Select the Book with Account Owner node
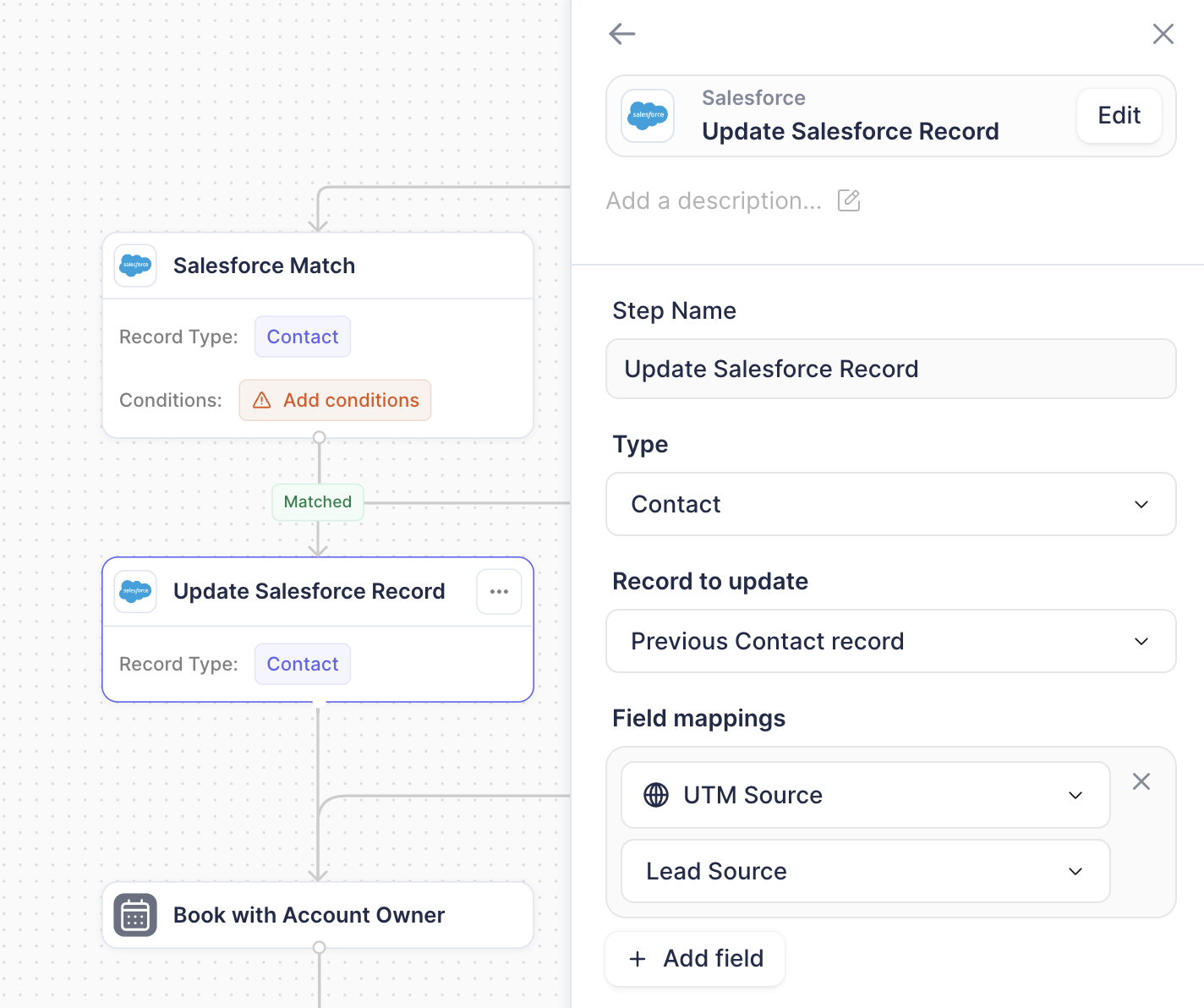The width and height of the screenshot is (1204, 1008). tap(318, 915)
